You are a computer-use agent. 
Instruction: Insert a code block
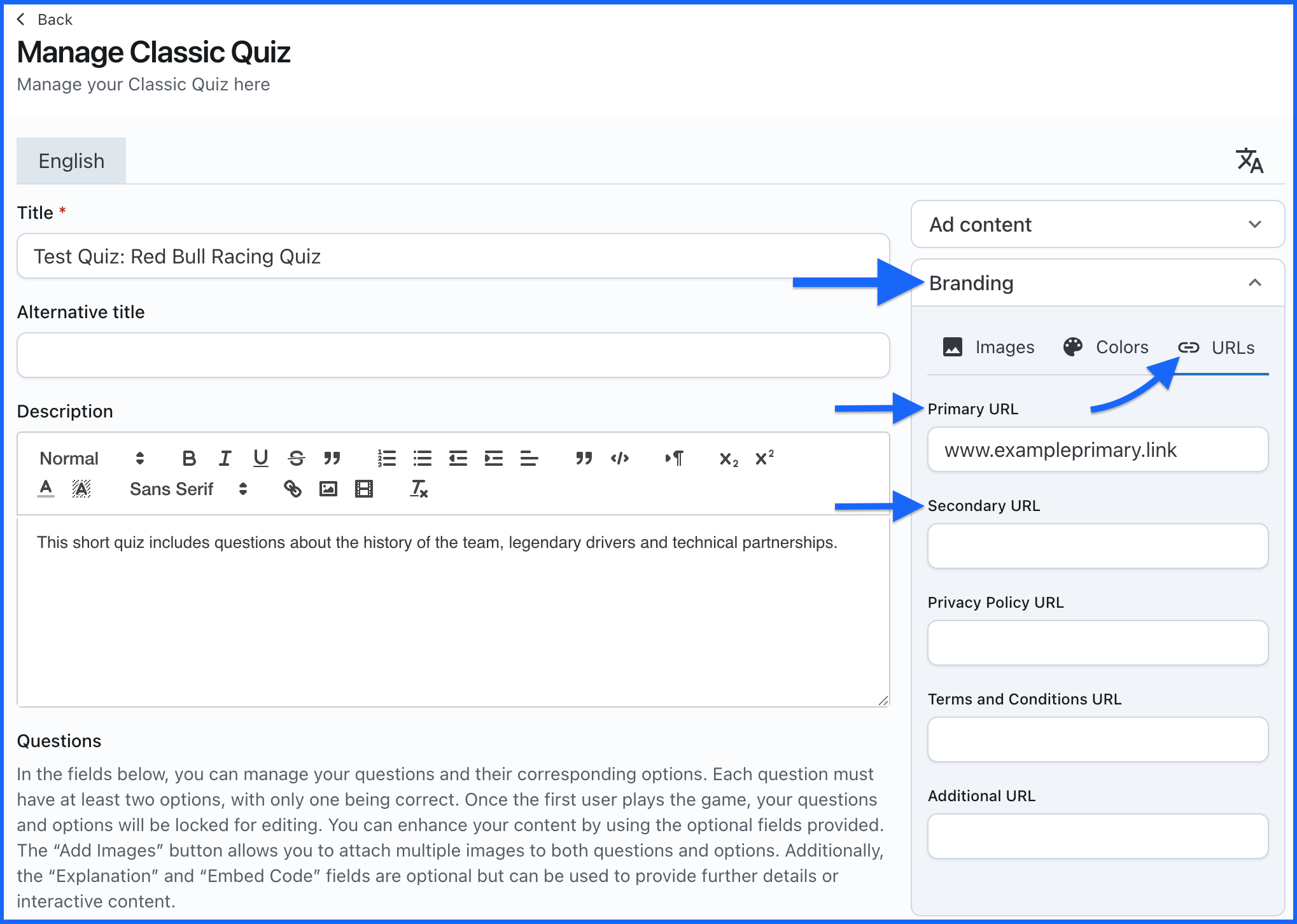coord(619,458)
